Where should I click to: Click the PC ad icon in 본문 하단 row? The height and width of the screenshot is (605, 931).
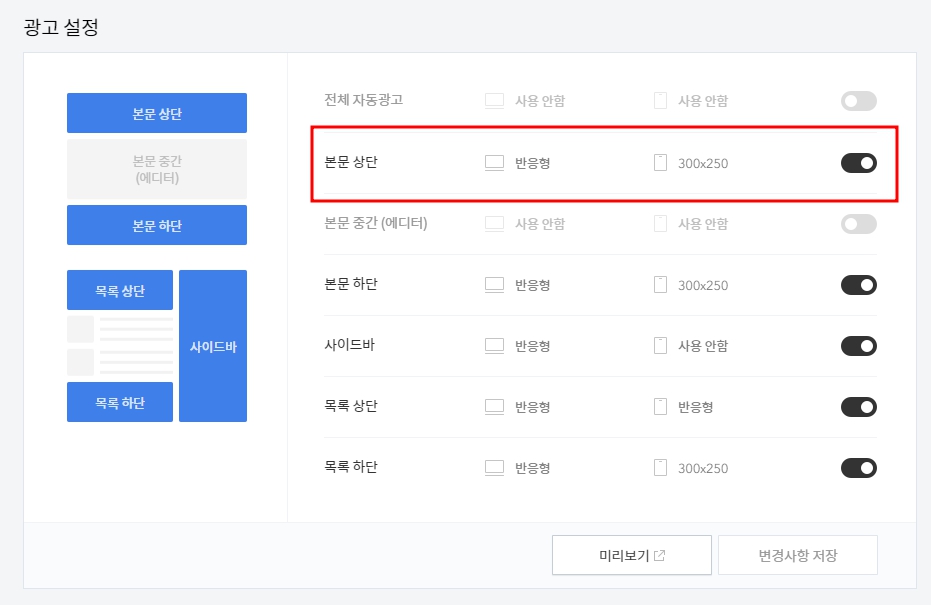pos(494,284)
